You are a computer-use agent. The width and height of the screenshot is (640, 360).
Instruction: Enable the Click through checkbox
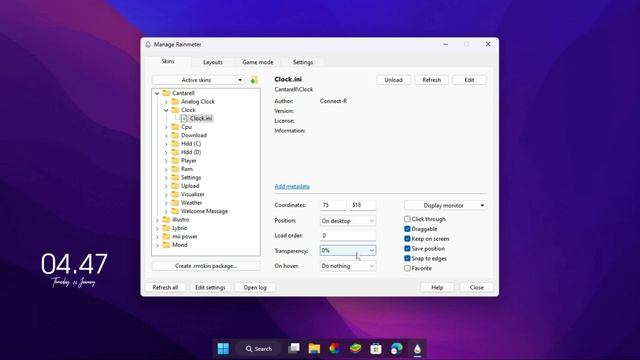click(407, 219)
